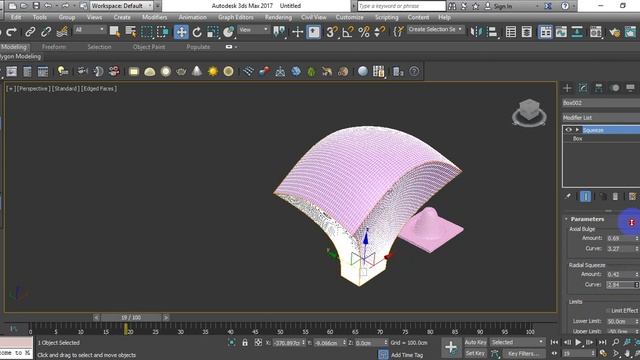
Task: Click the Mirror tool icon
Action: click(x=476, y=32)
